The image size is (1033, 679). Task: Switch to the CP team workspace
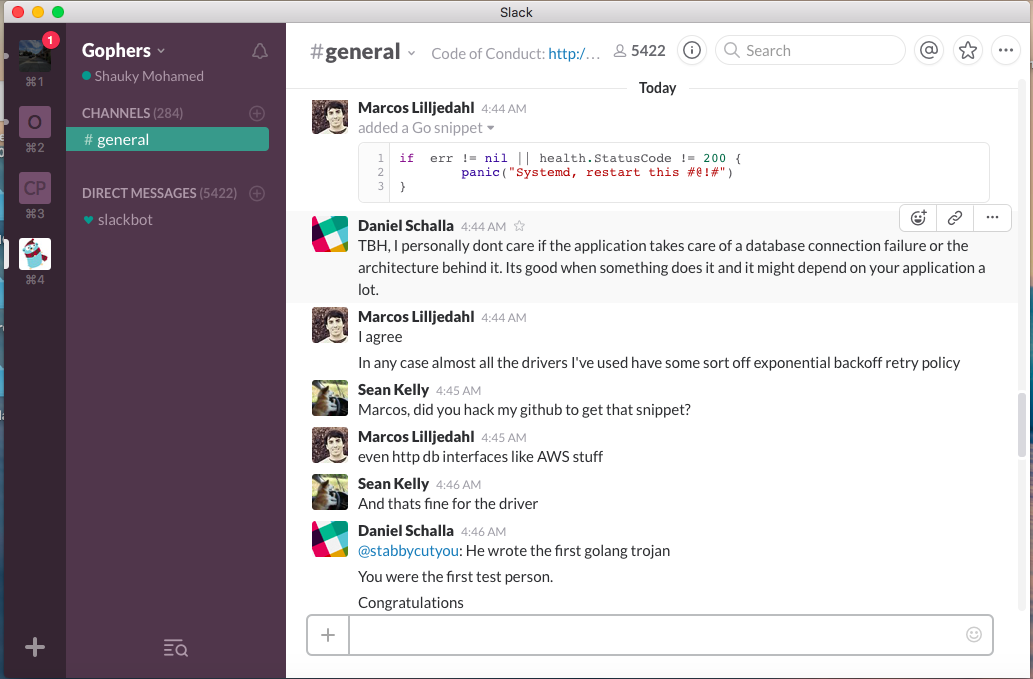coord(35,188)
